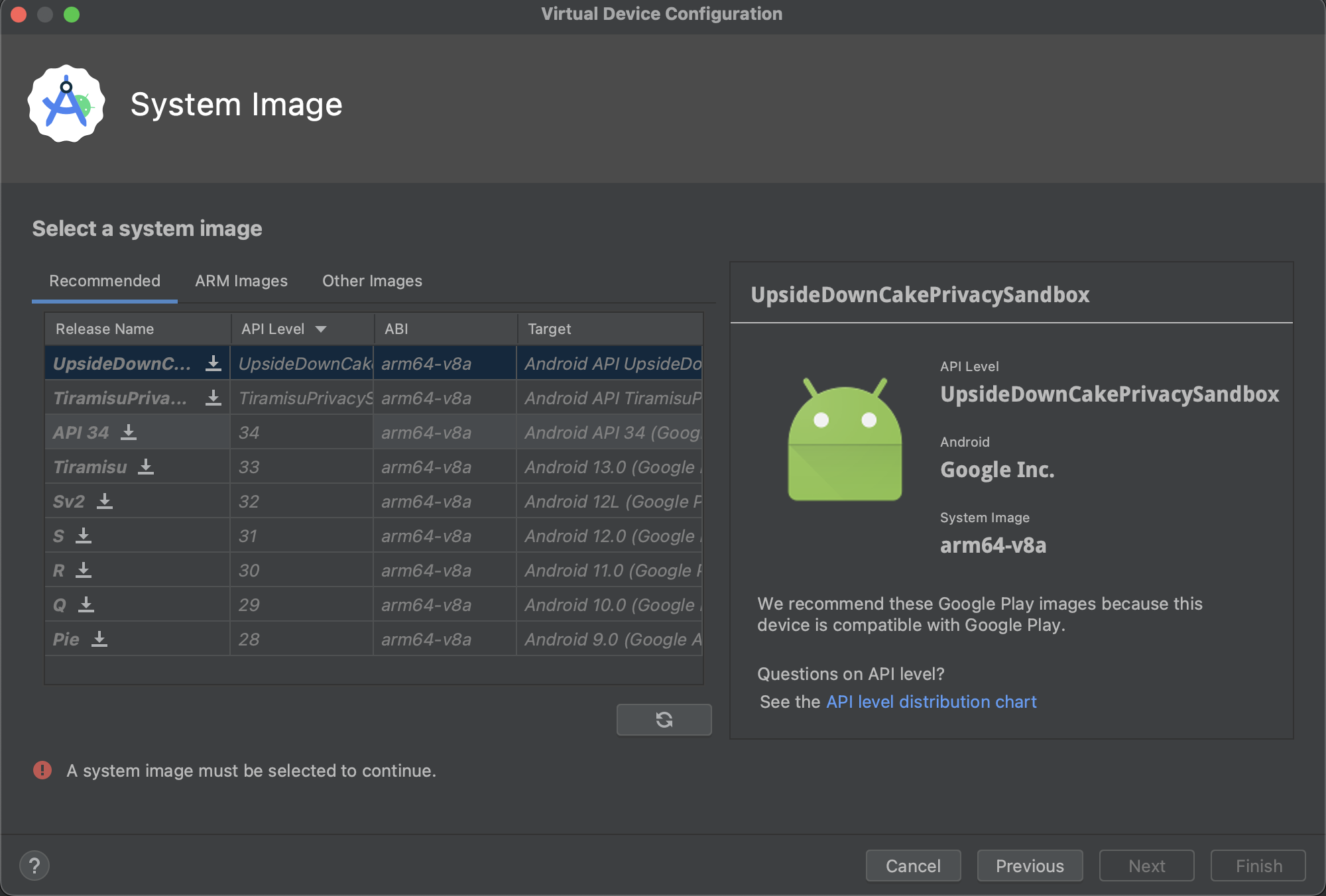
Task: Switch to the ARM Images tab
Action: pos(241,281)
